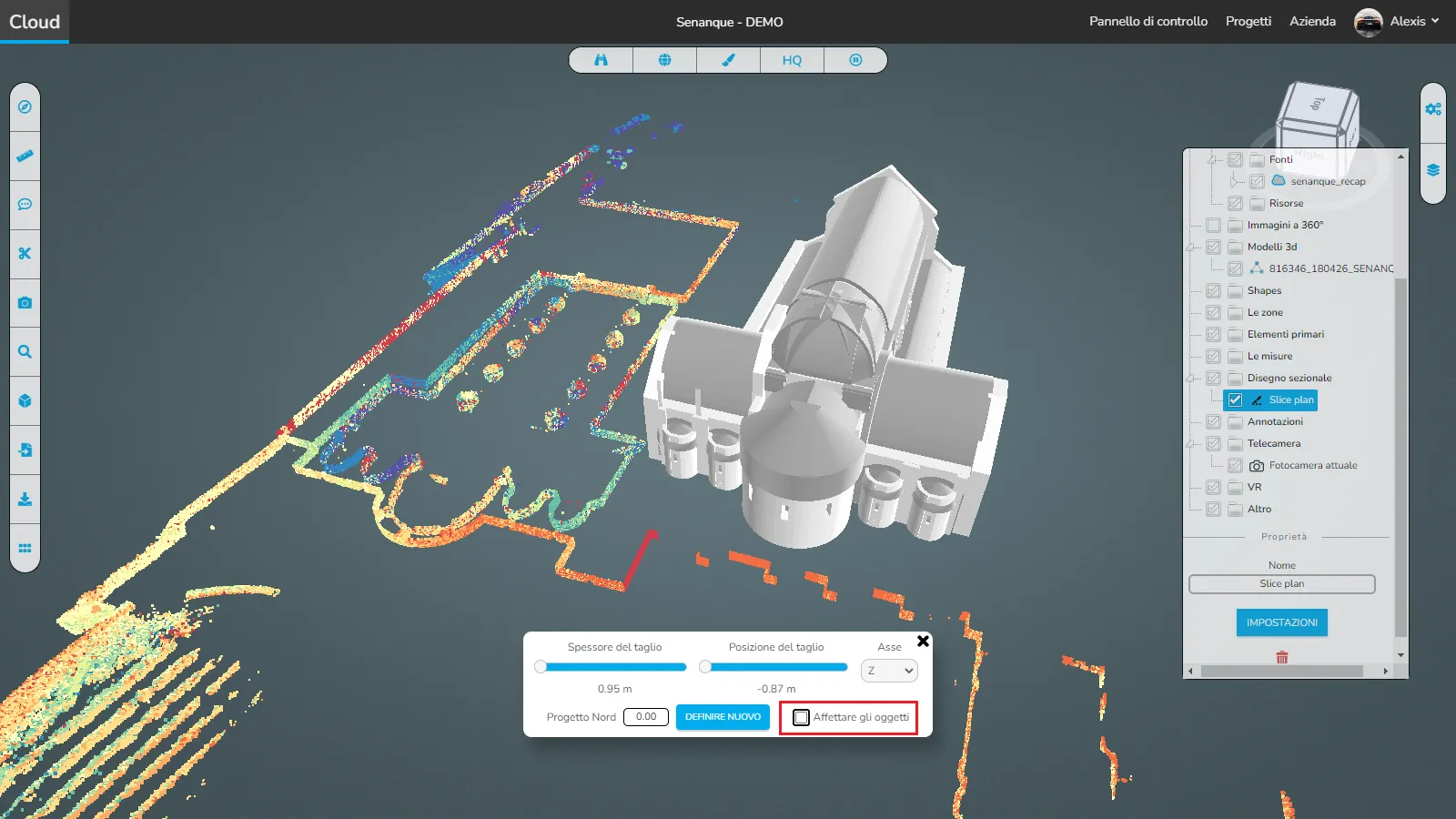Open the layers stack panel icon

(x=1433, y=170)
